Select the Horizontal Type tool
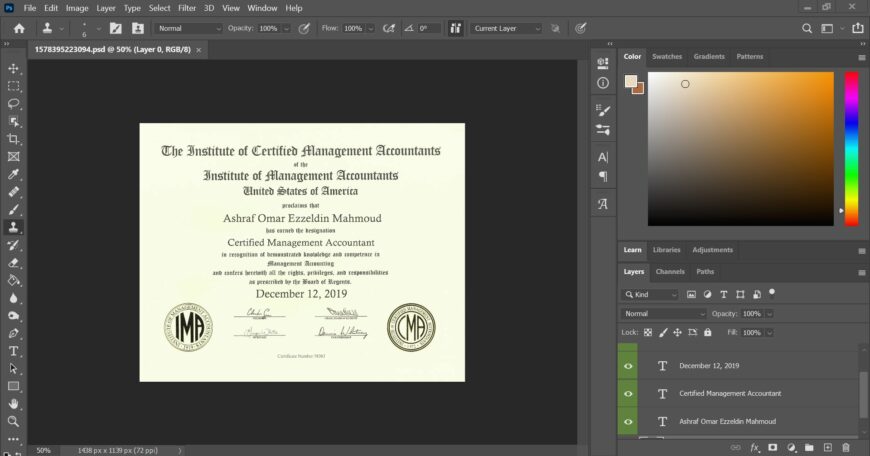The width and height of the screenshot is (870, 456). coord(13,351)
